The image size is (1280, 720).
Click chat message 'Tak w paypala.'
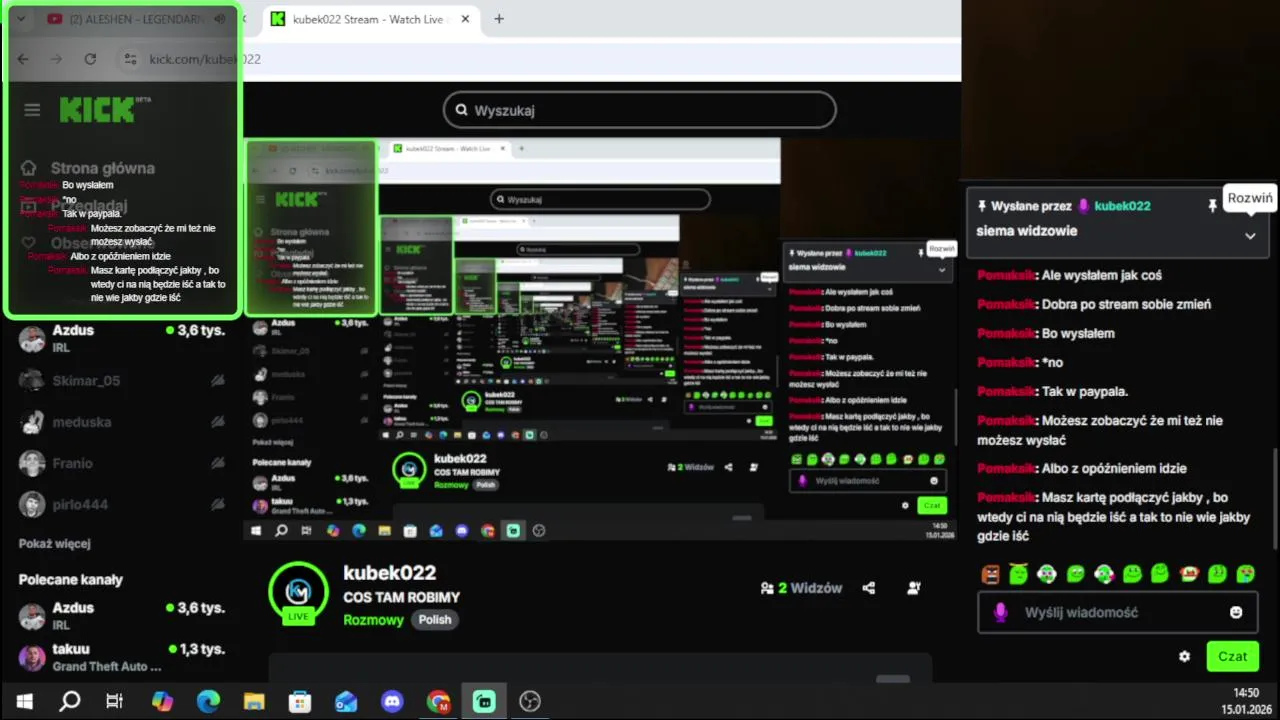point(1053,391)
